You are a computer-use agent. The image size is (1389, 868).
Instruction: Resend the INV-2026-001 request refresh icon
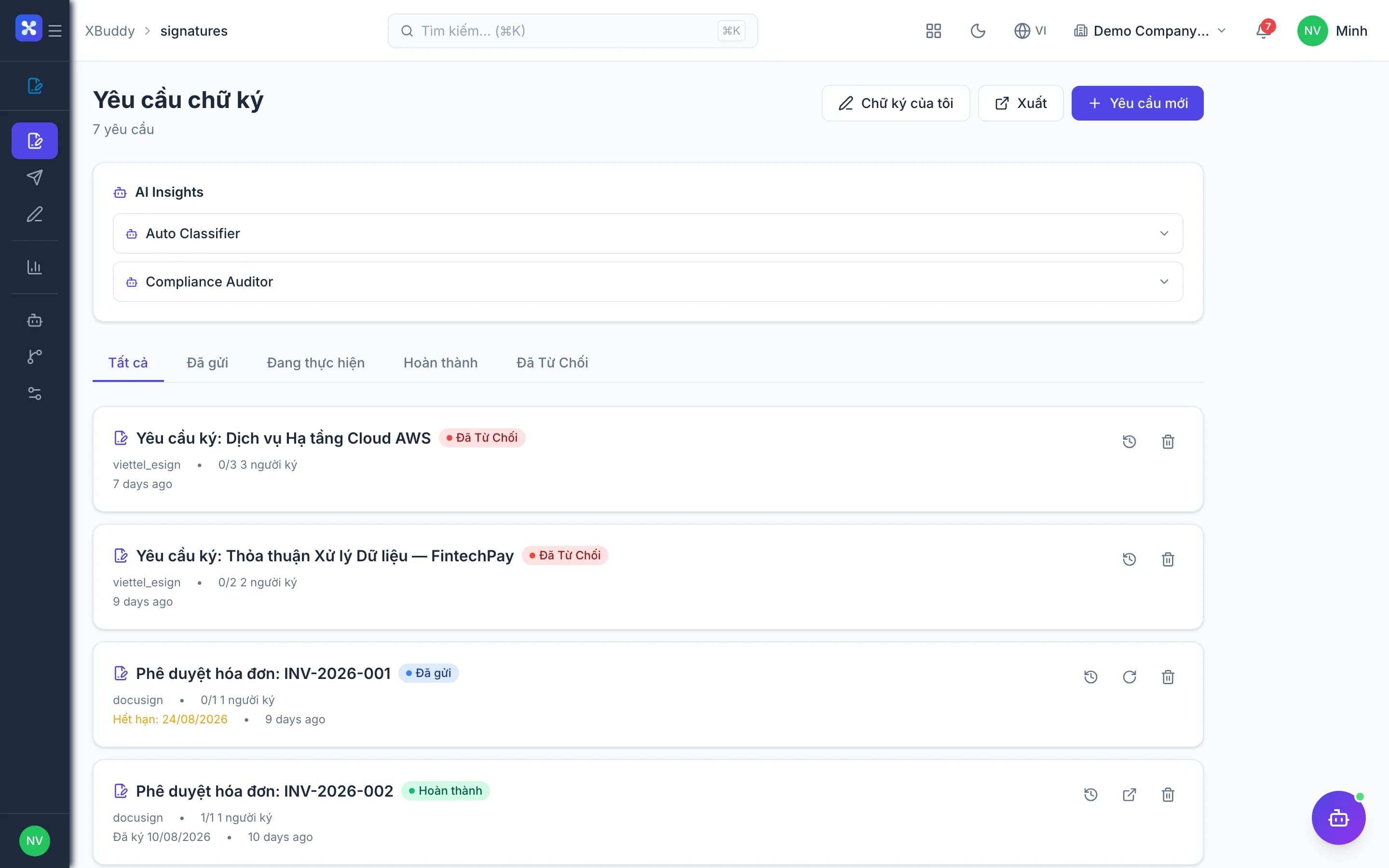pyautogui.click(x=1129, y=677)
